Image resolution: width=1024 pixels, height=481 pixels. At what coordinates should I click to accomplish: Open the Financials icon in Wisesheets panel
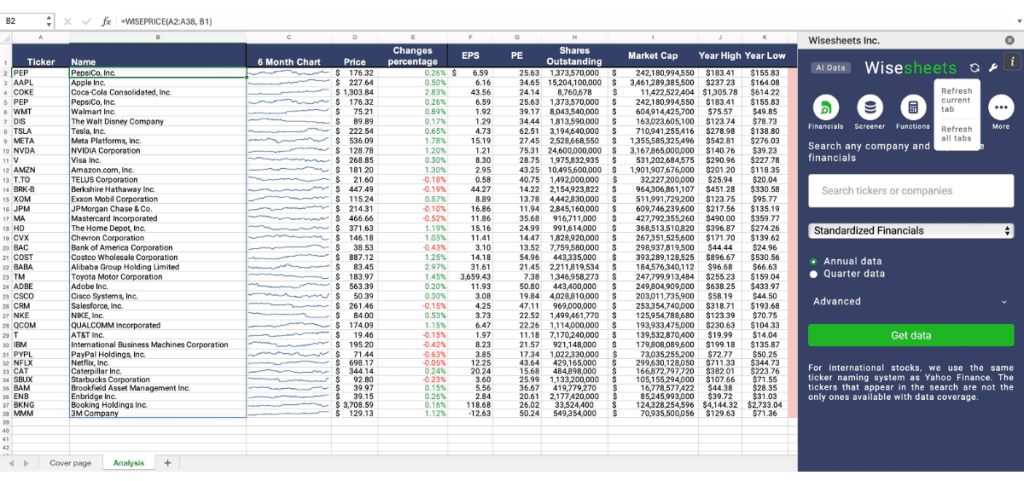coord(825,108)
